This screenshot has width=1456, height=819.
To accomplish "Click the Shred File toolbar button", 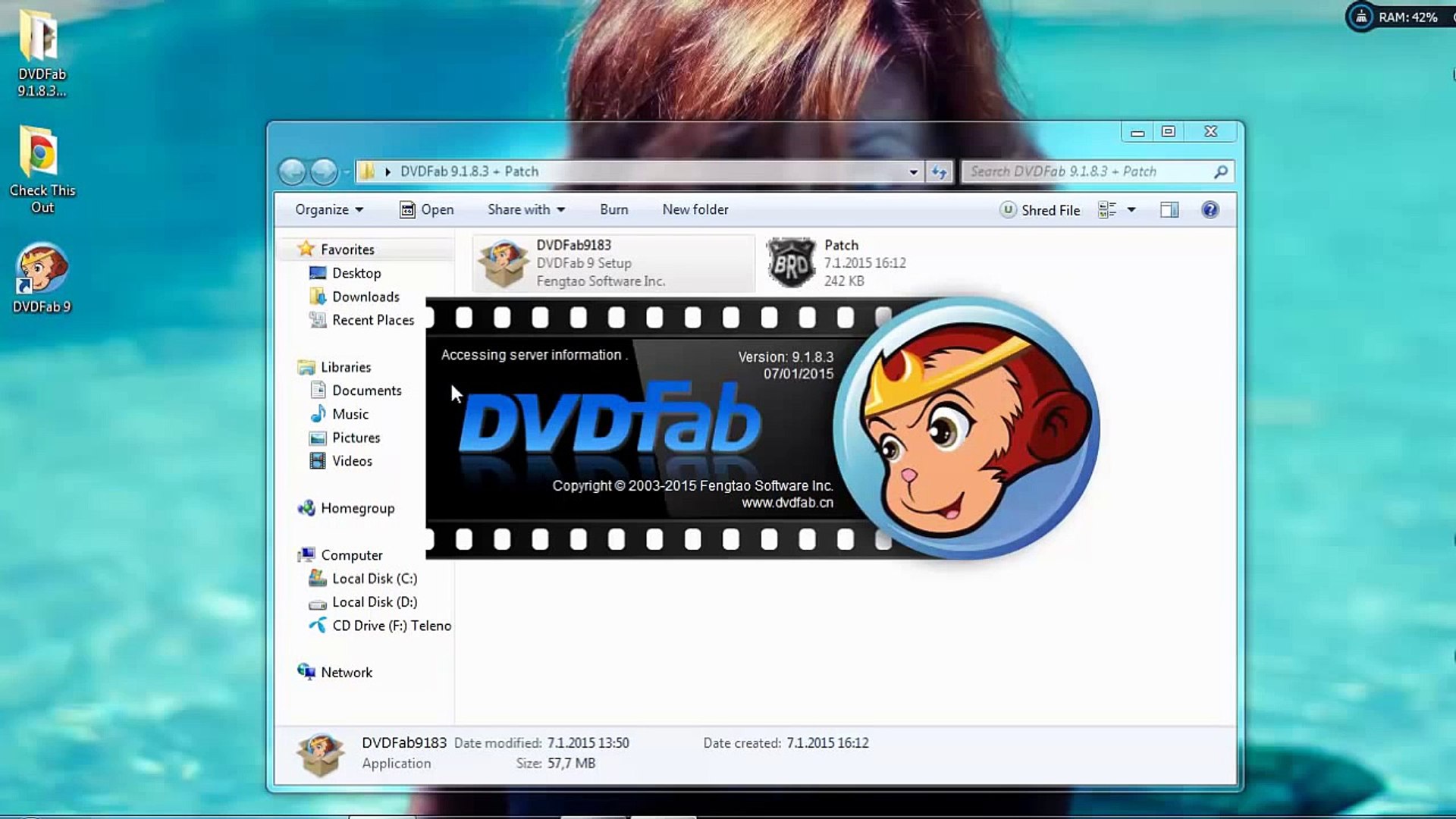I will click(x=1040, y=210).
